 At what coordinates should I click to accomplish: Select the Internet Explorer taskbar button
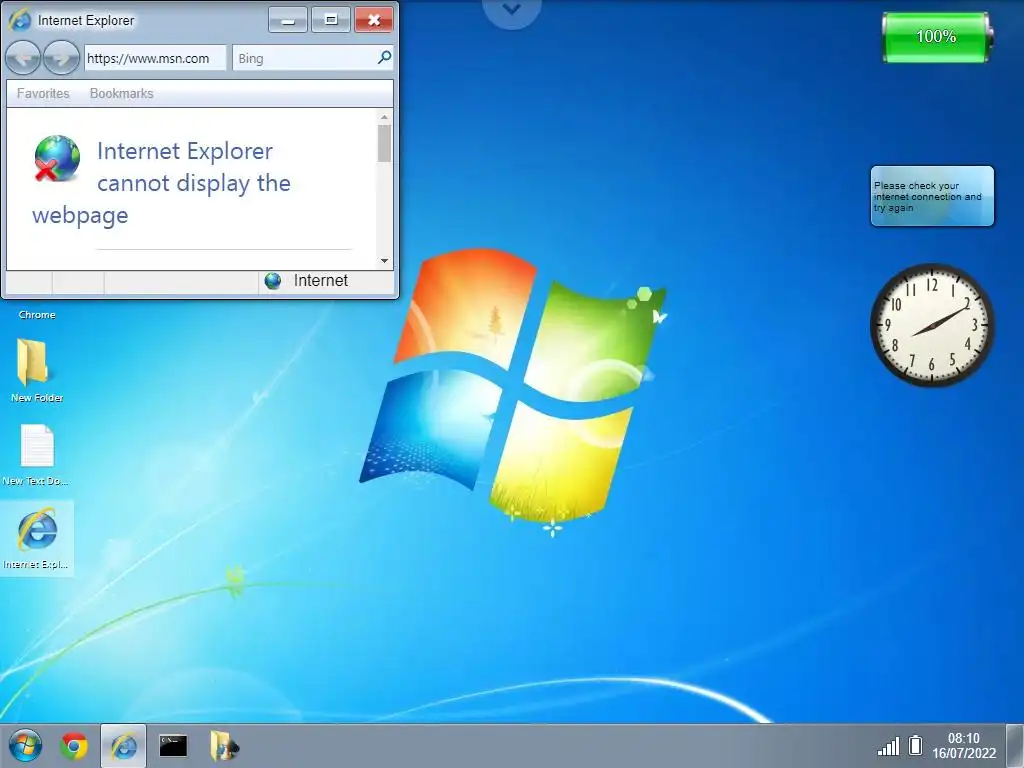(123, 746)
